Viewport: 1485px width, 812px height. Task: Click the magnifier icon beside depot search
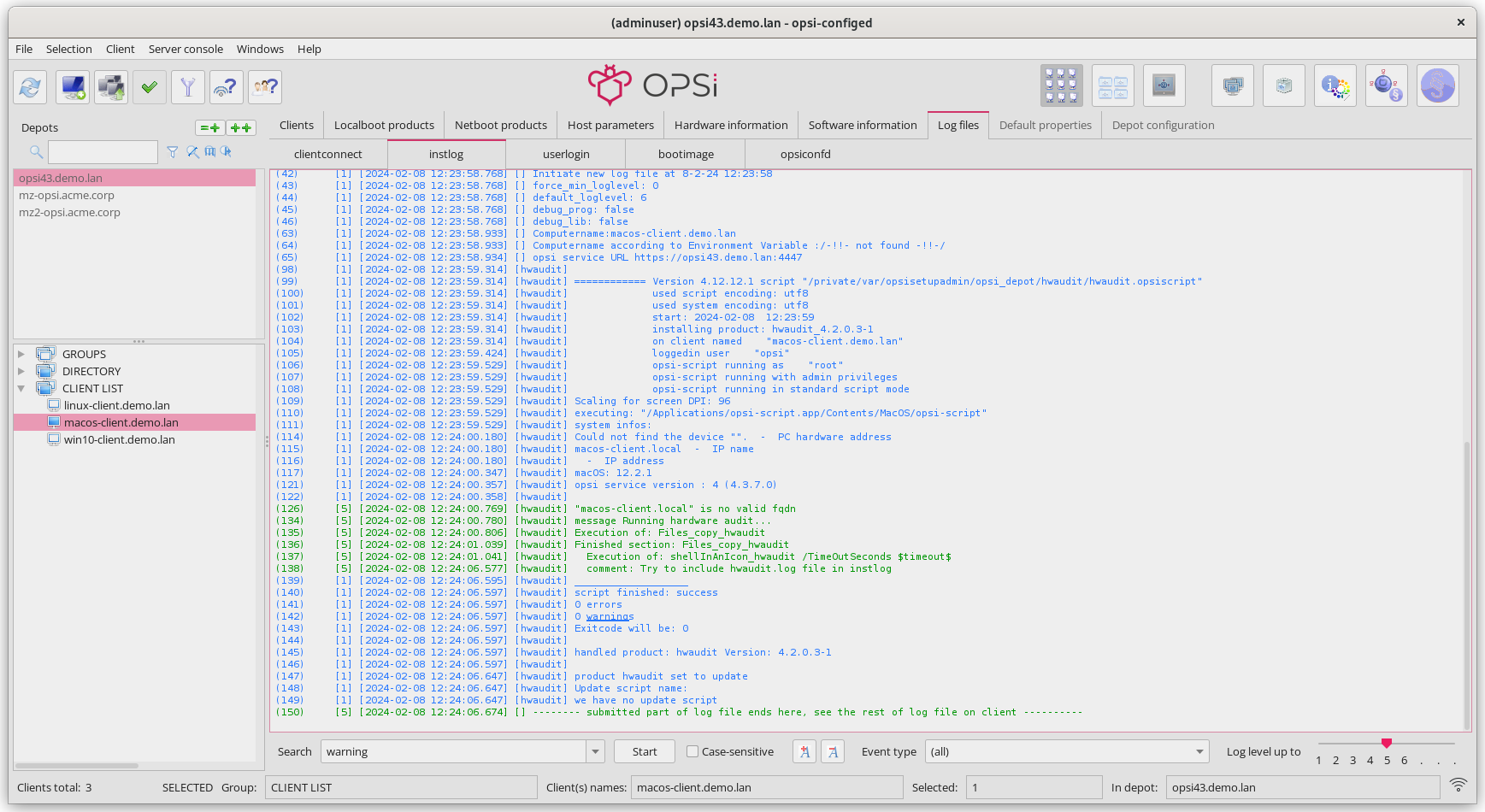(36, 152)
